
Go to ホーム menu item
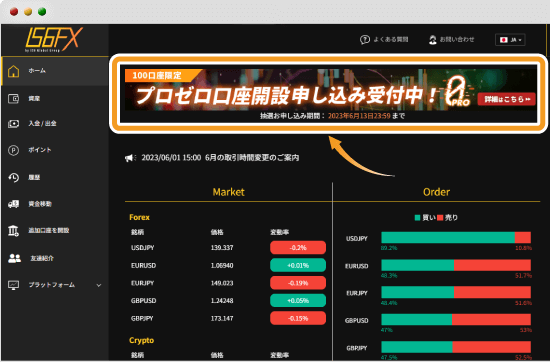coord(37,71)
